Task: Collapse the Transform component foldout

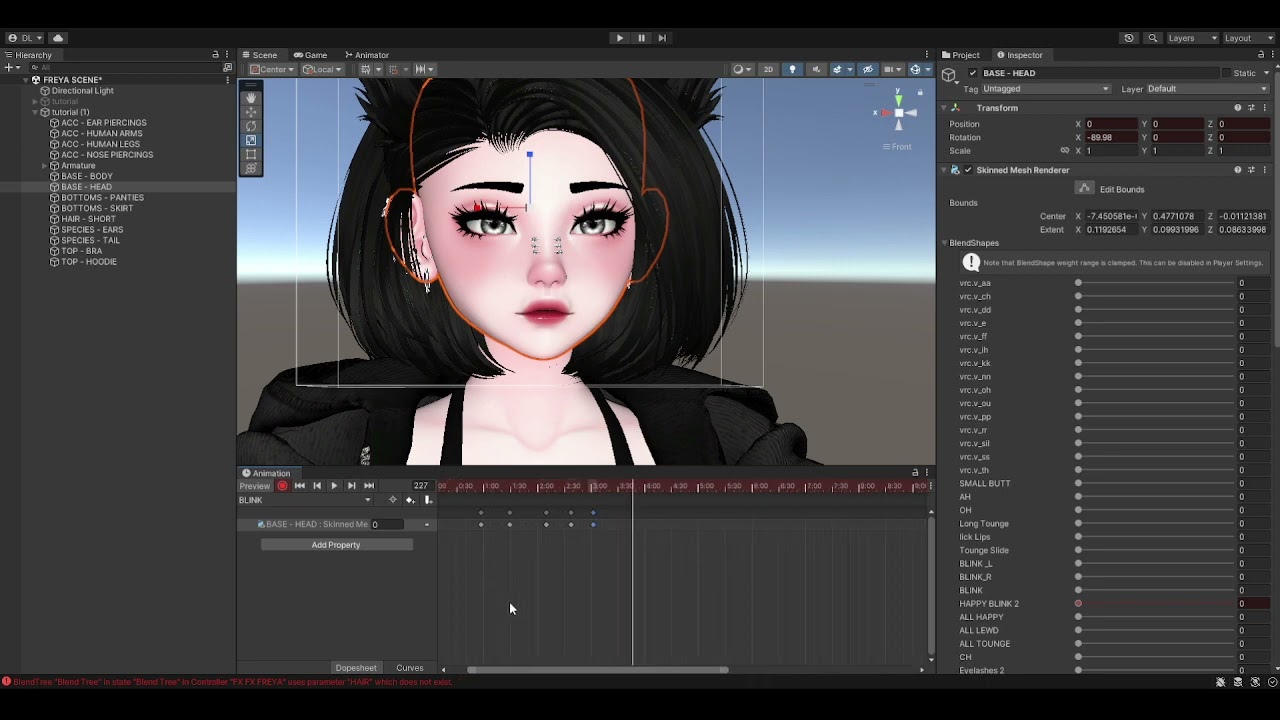Action: coord(943,108)
